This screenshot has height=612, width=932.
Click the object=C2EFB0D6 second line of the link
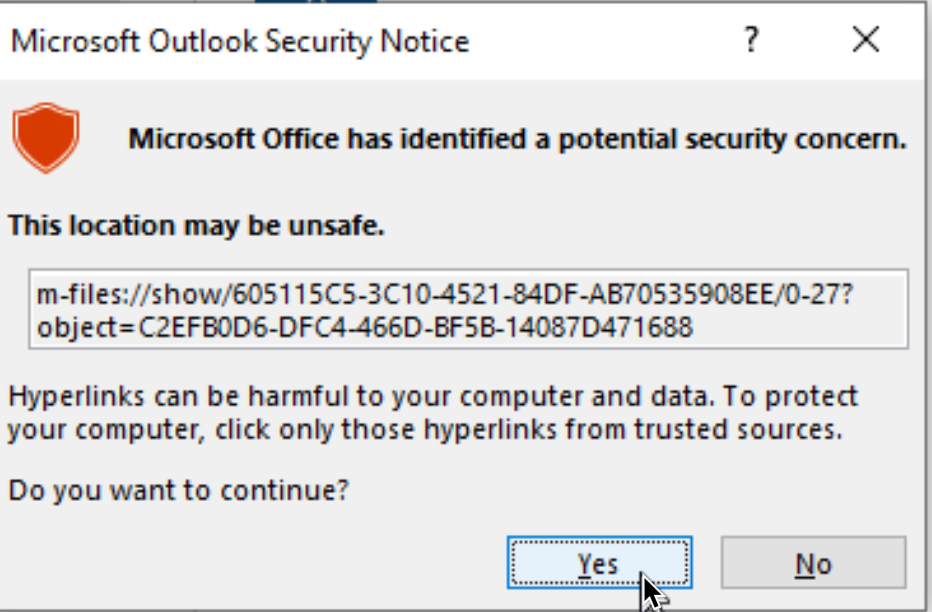pyautogui.click(x=365, y=327)
